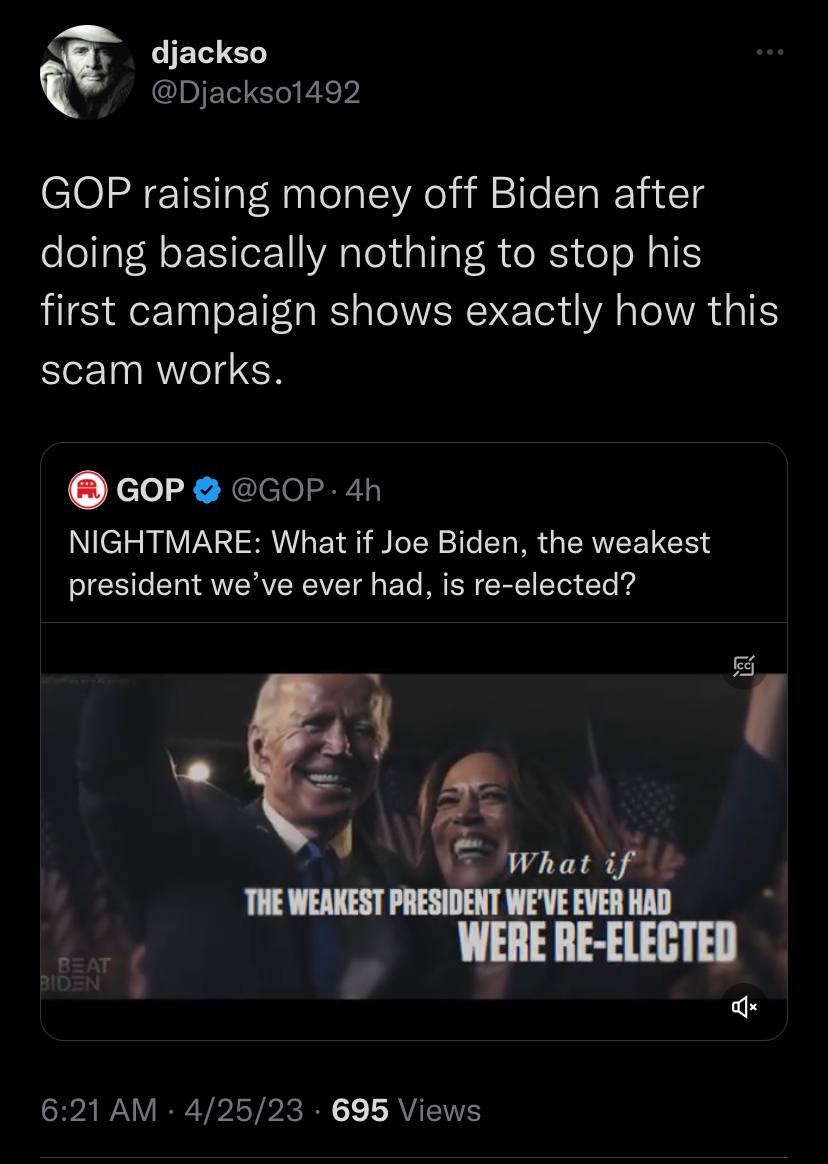Click the 6:21 AM tweet timestamp
Image resolution: width=828 pixels, height=1164 pixels.
[99, 1110]
